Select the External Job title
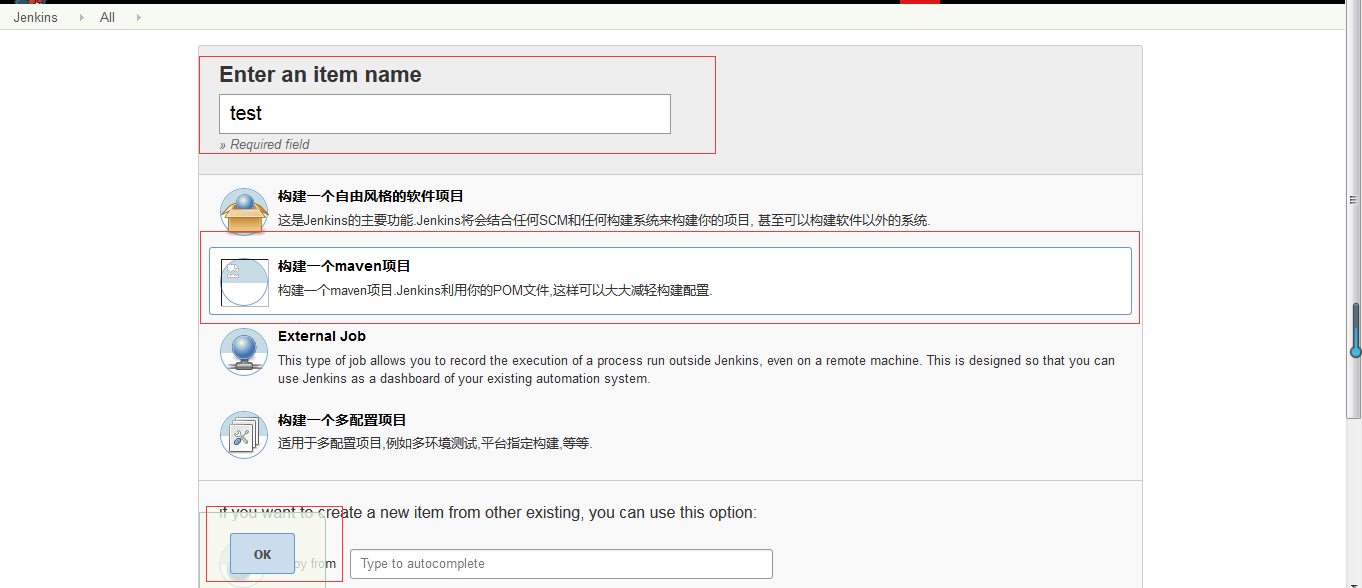The image size is (1362, 588). click(322, 336)
